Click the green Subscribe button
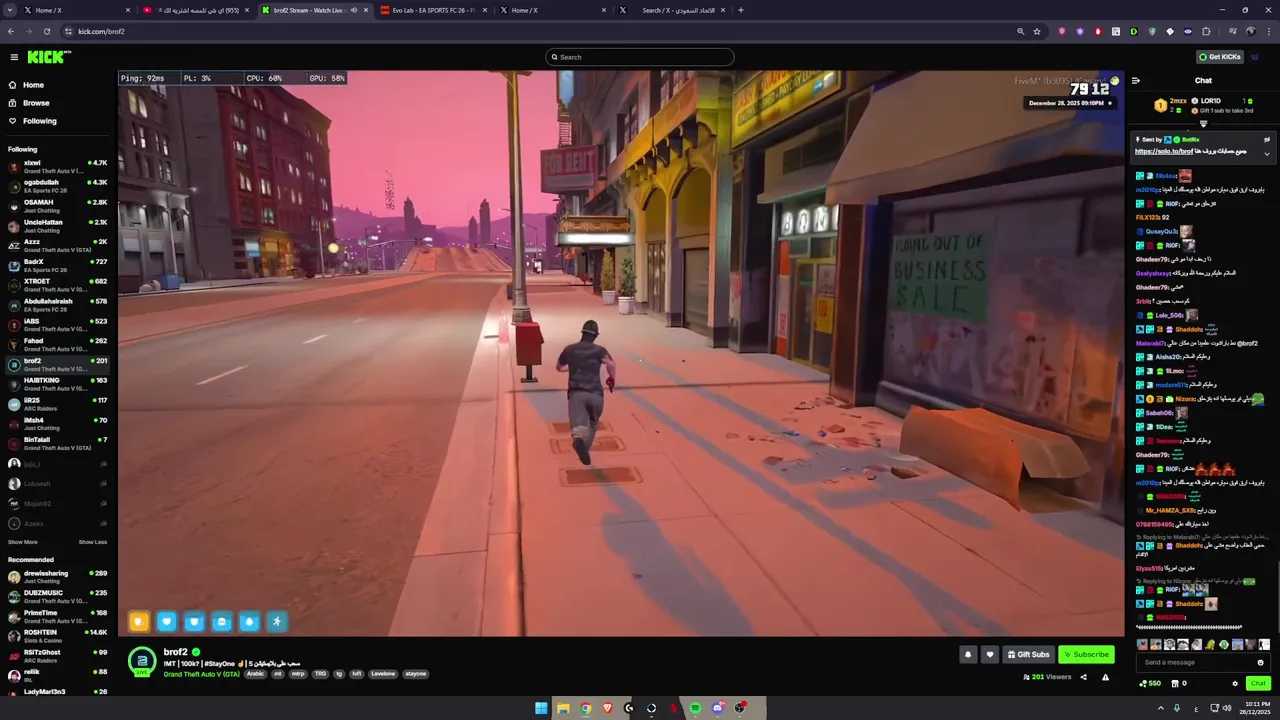1280x720 pixels. [1086, 655]
